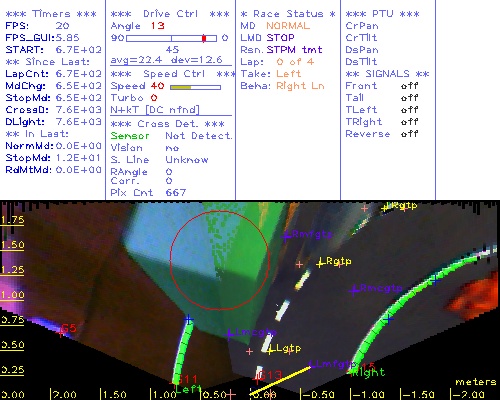Viewport: 500px width, 400px height.
Task: Click the yellow heading line near origin
Action: coord(280,380)
